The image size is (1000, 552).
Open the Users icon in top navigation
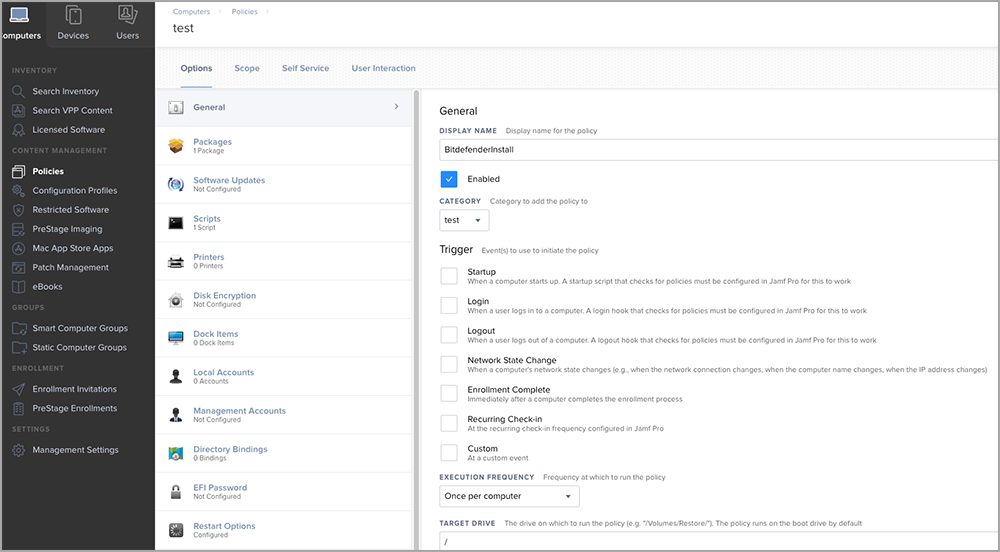point(127,16)
